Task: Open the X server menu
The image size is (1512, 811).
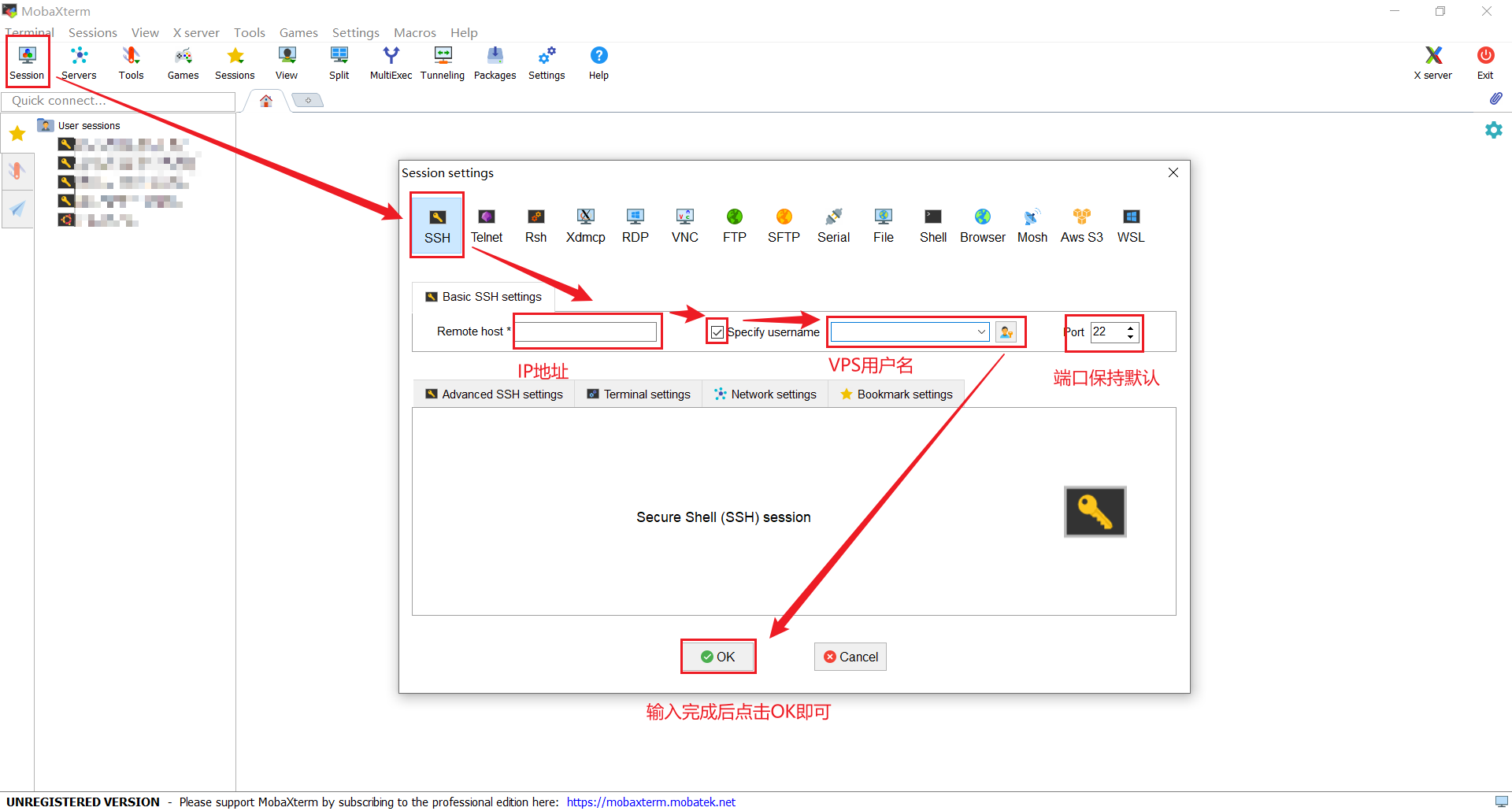Action: [196, 33]
